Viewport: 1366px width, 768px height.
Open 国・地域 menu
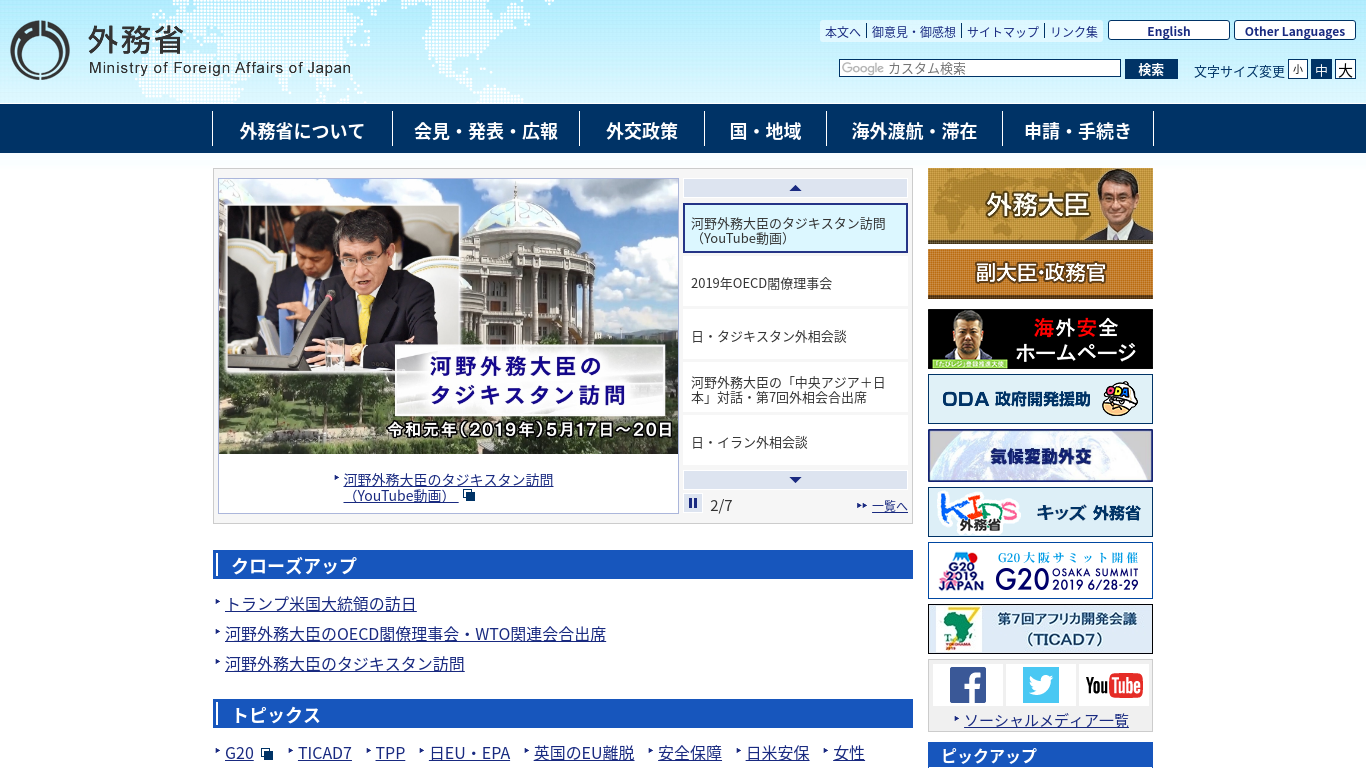tap(765, 130)
